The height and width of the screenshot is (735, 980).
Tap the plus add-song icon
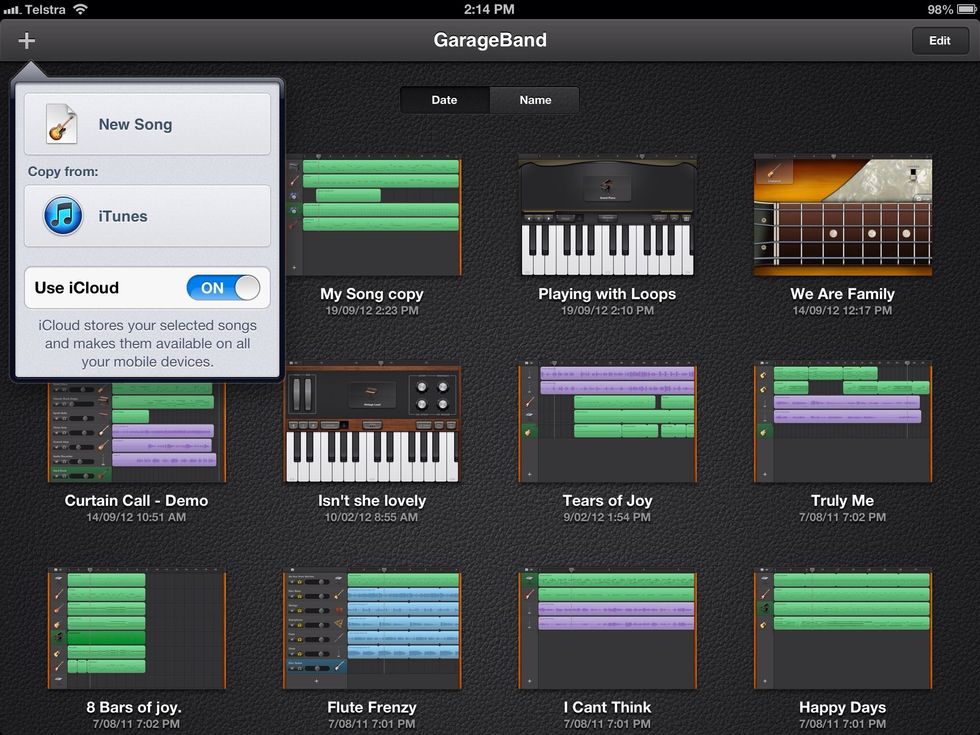click(26, 41)
